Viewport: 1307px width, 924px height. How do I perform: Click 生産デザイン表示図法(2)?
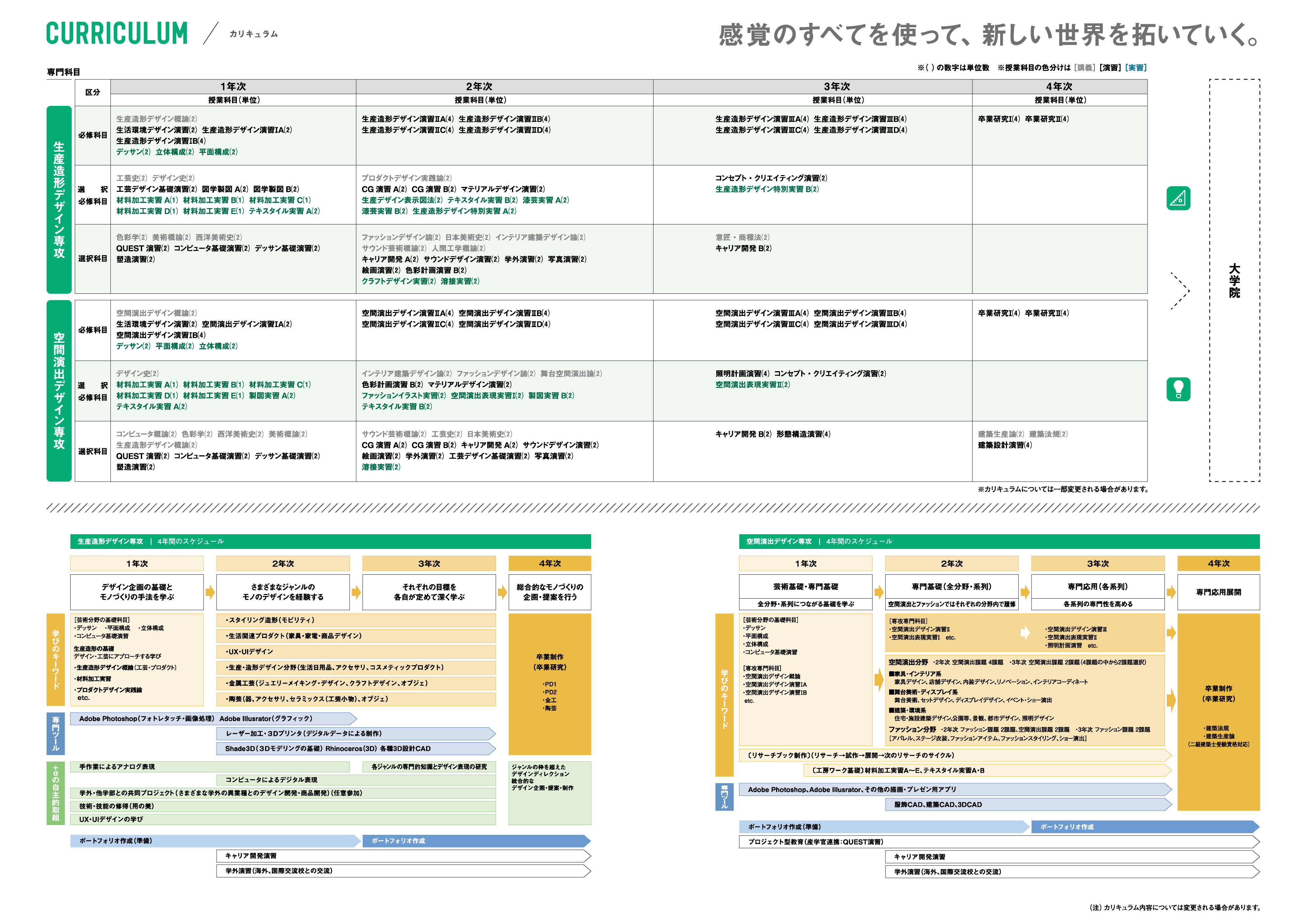tap(402, 200)
